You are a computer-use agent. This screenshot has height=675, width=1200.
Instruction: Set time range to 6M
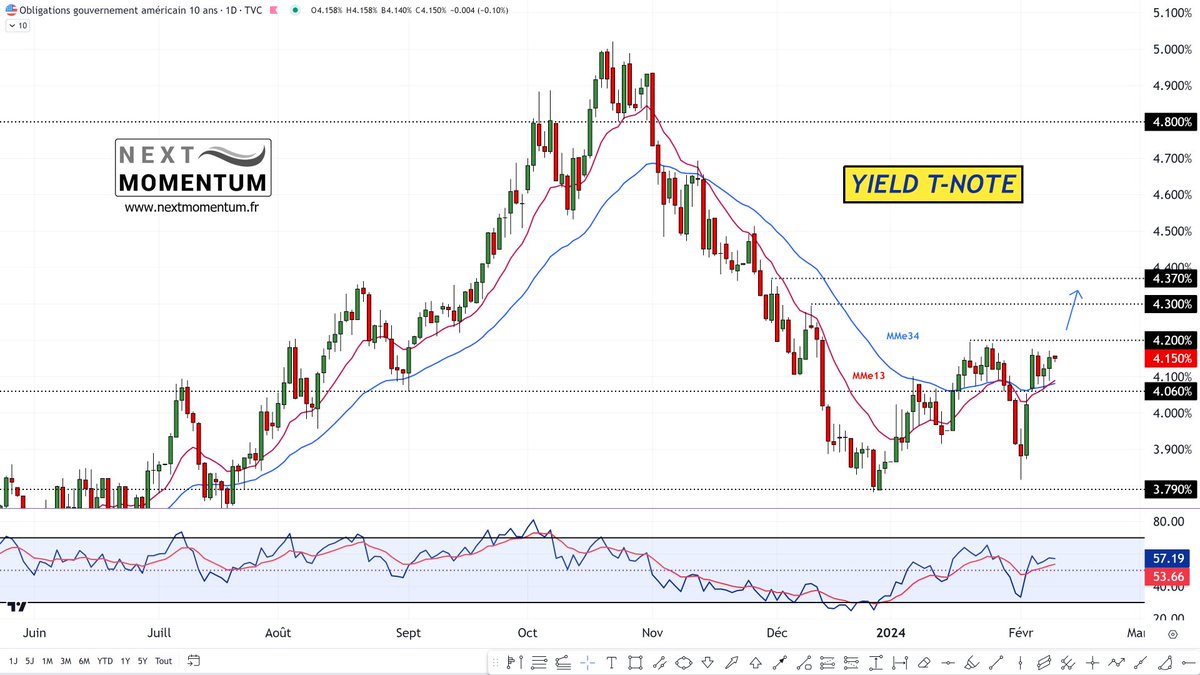point(84,661)
